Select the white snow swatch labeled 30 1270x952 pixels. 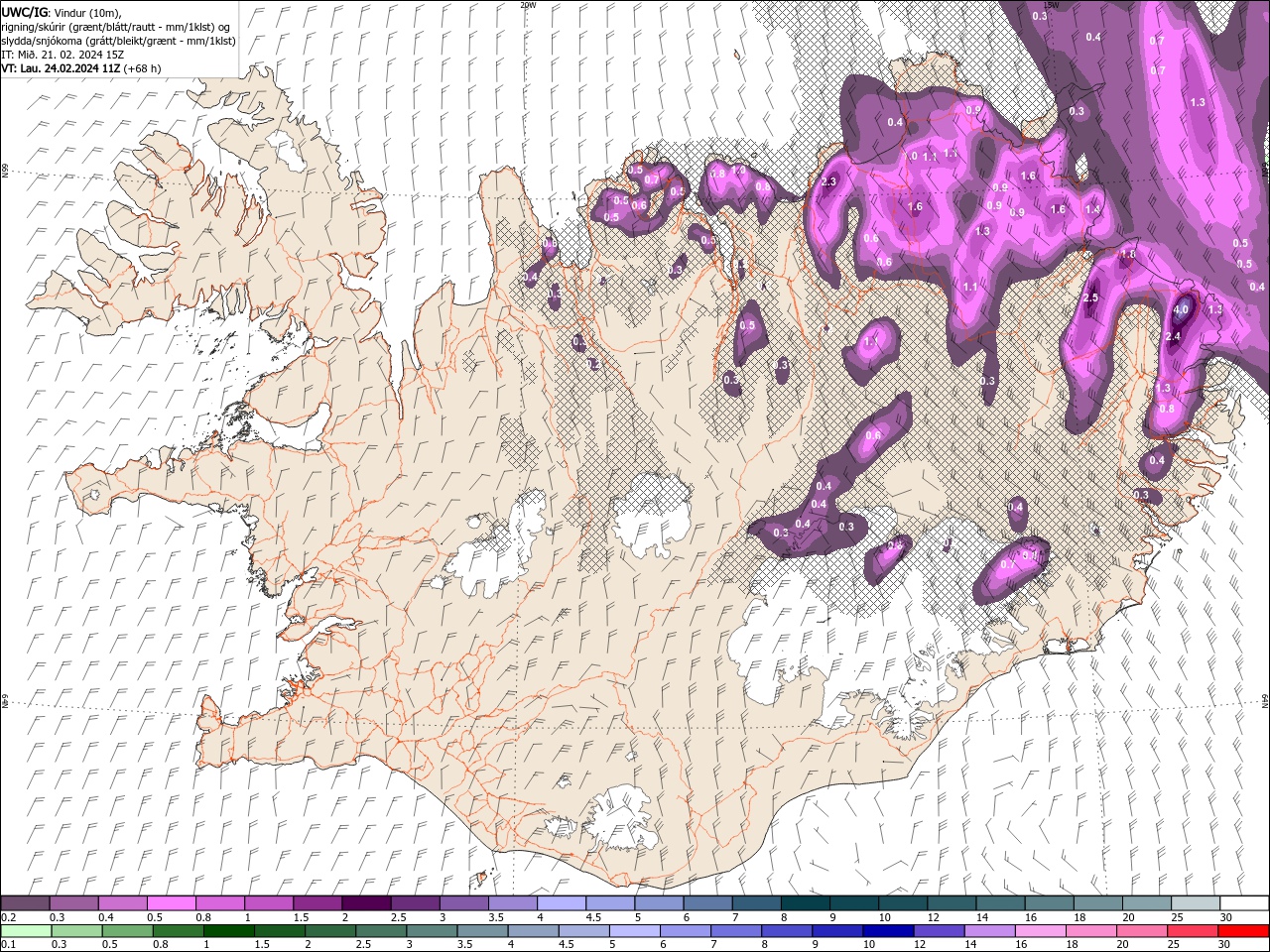(x=1244, y=903)
